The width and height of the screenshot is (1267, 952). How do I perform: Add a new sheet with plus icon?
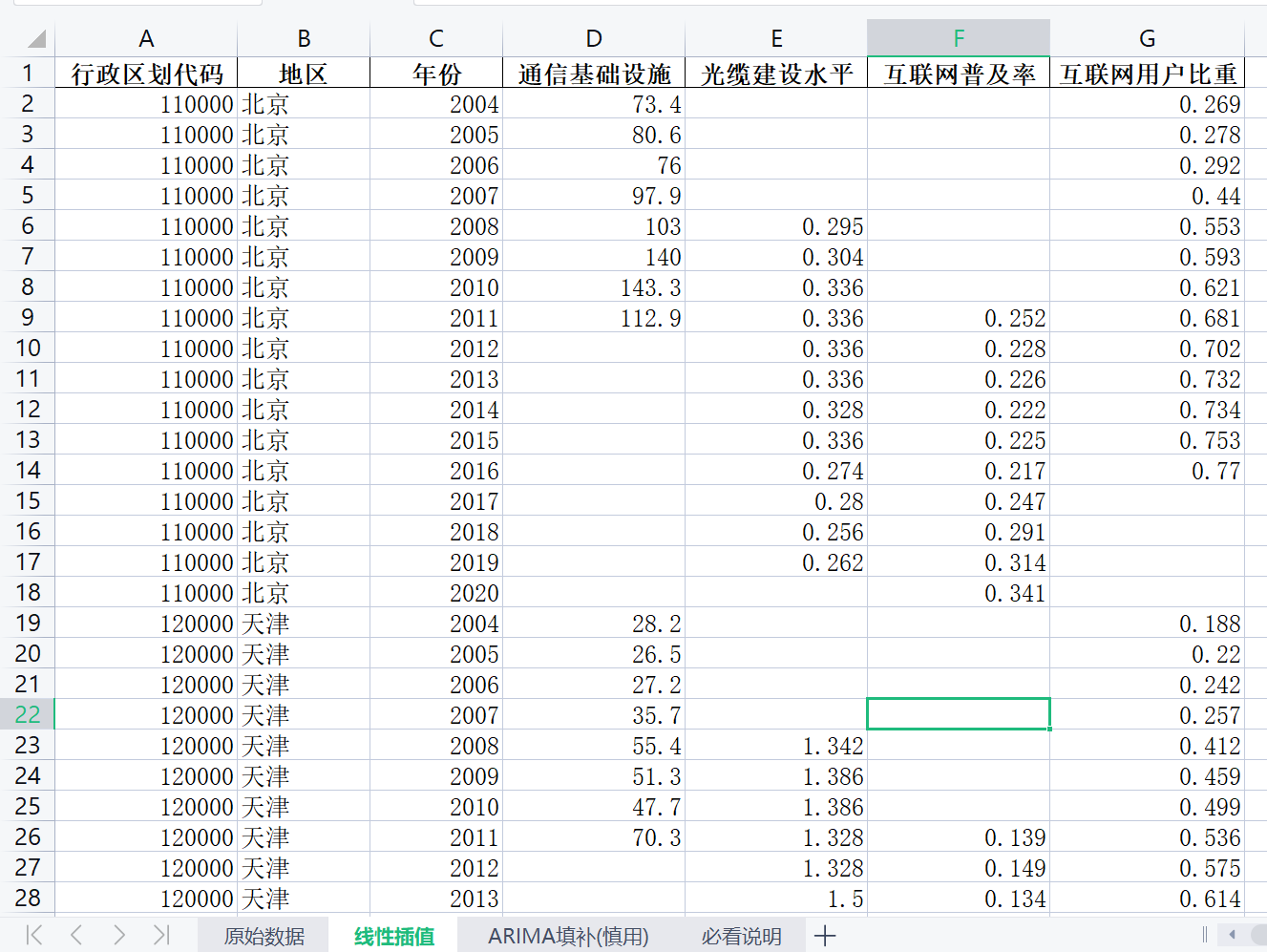pyautogui.click(x=825, y=936)
